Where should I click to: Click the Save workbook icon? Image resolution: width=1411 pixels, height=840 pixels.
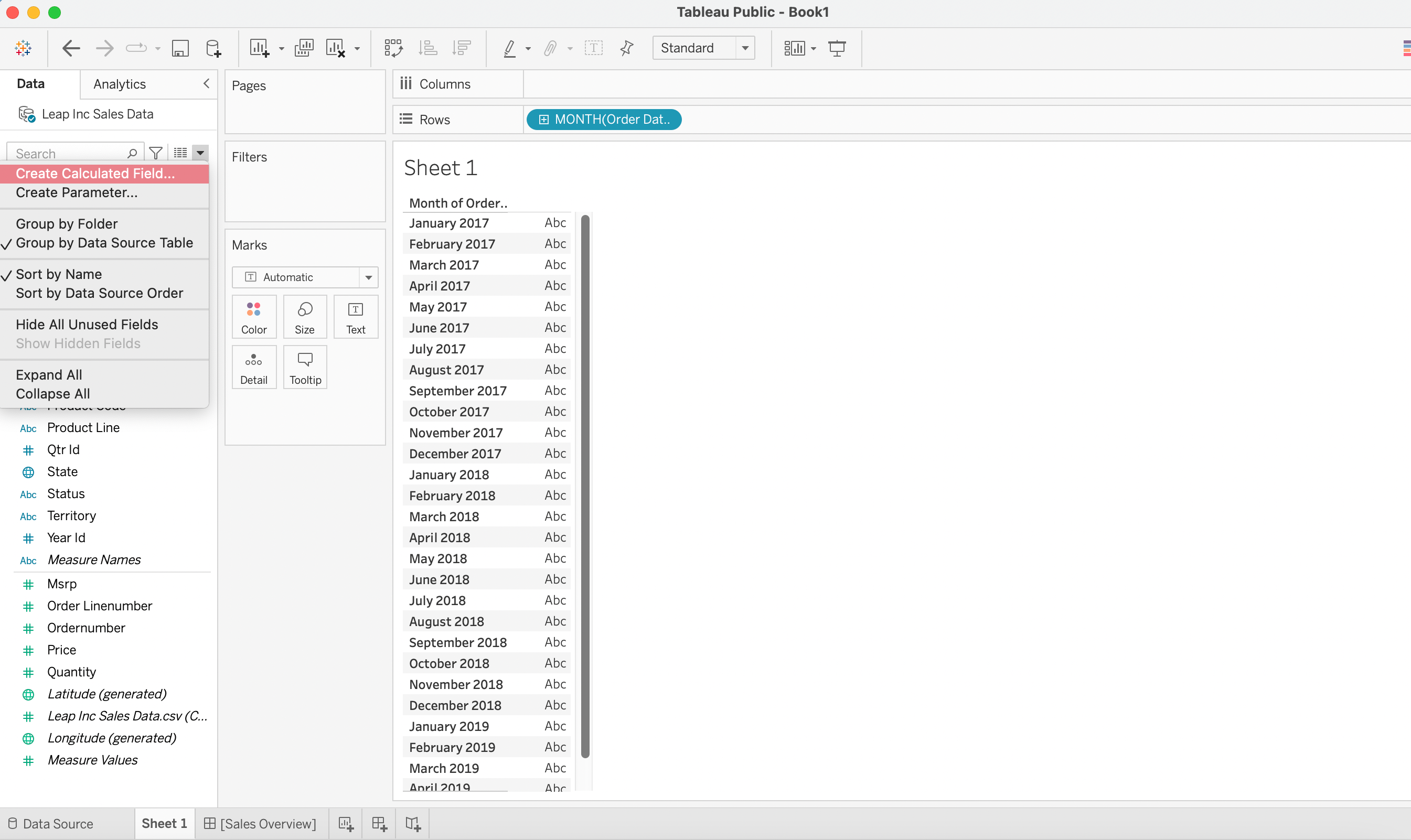(x=180, y=48)
